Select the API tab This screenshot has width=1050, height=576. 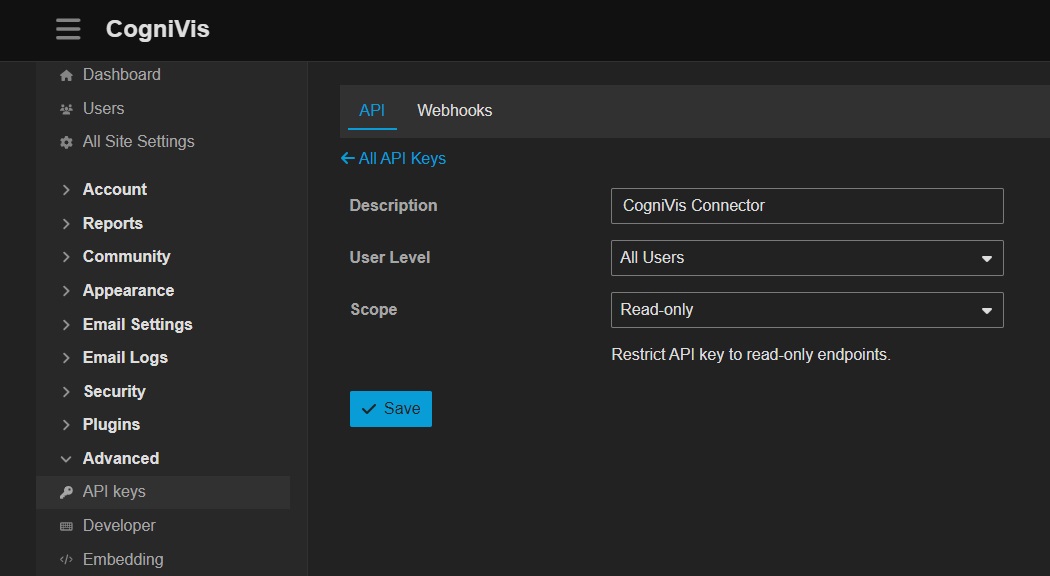(372, 110)
